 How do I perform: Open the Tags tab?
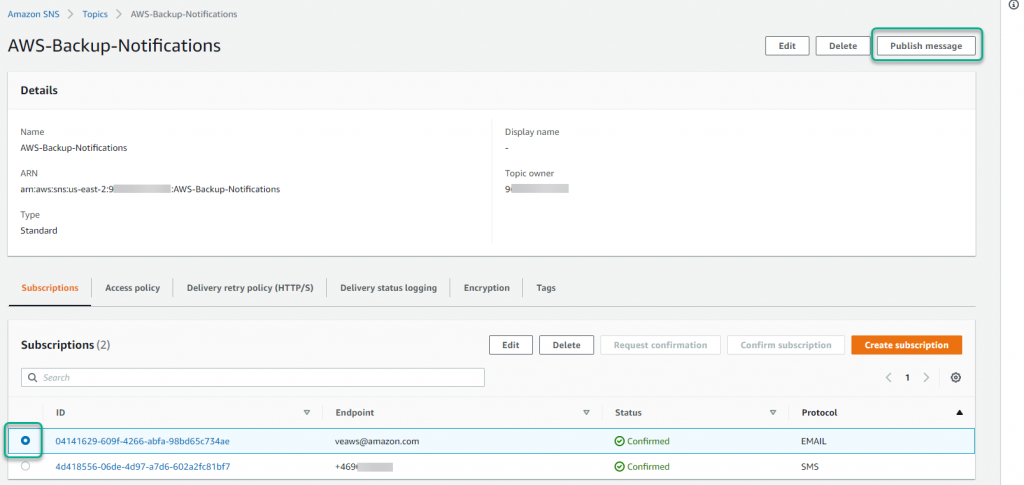tap(546, 288)
